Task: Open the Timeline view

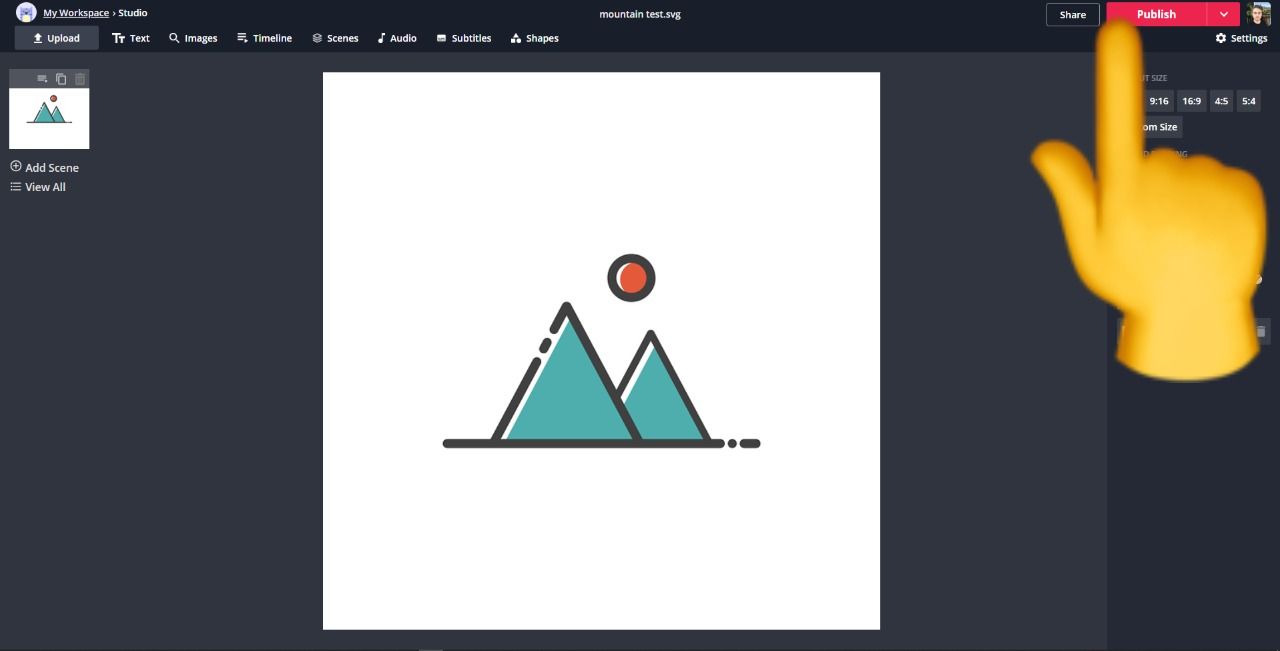Action: pyautogui.click(x=265, y=38)
